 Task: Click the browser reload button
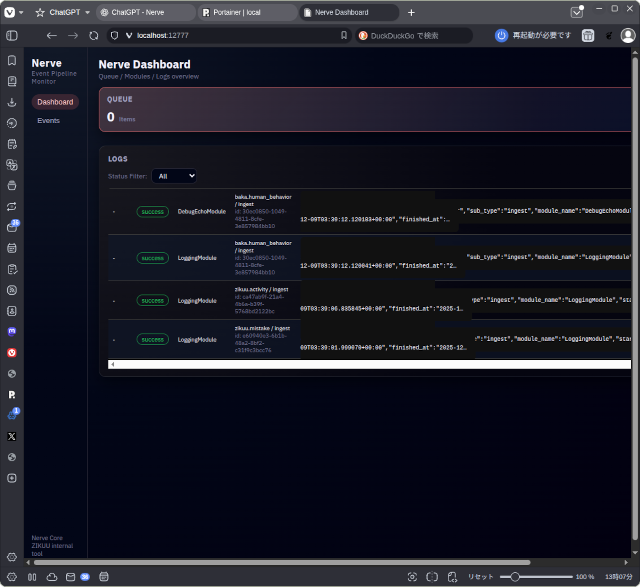click(93, 35)
